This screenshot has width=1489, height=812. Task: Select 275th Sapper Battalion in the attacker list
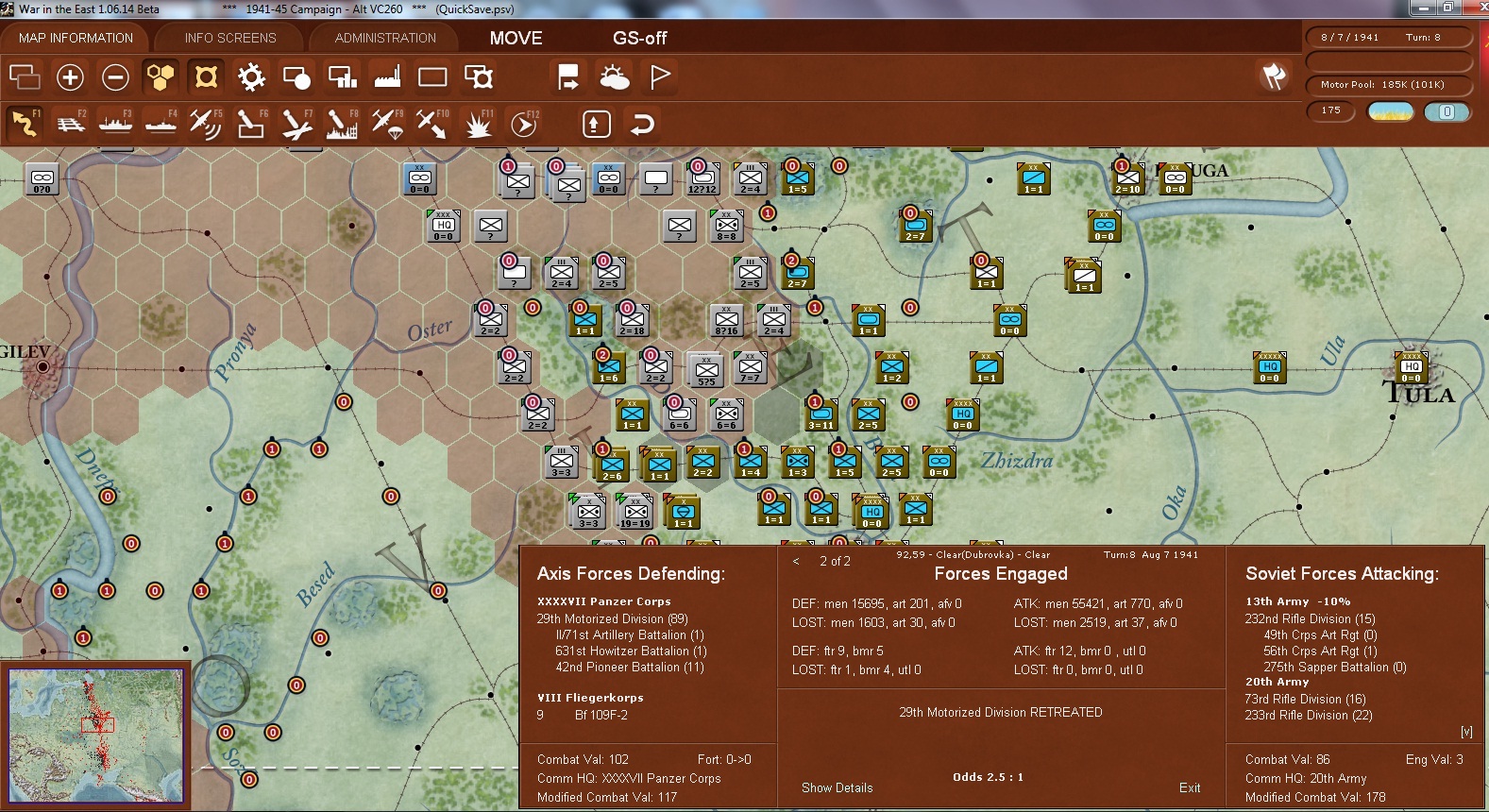pyautogui.click(x=1335, y=667)
